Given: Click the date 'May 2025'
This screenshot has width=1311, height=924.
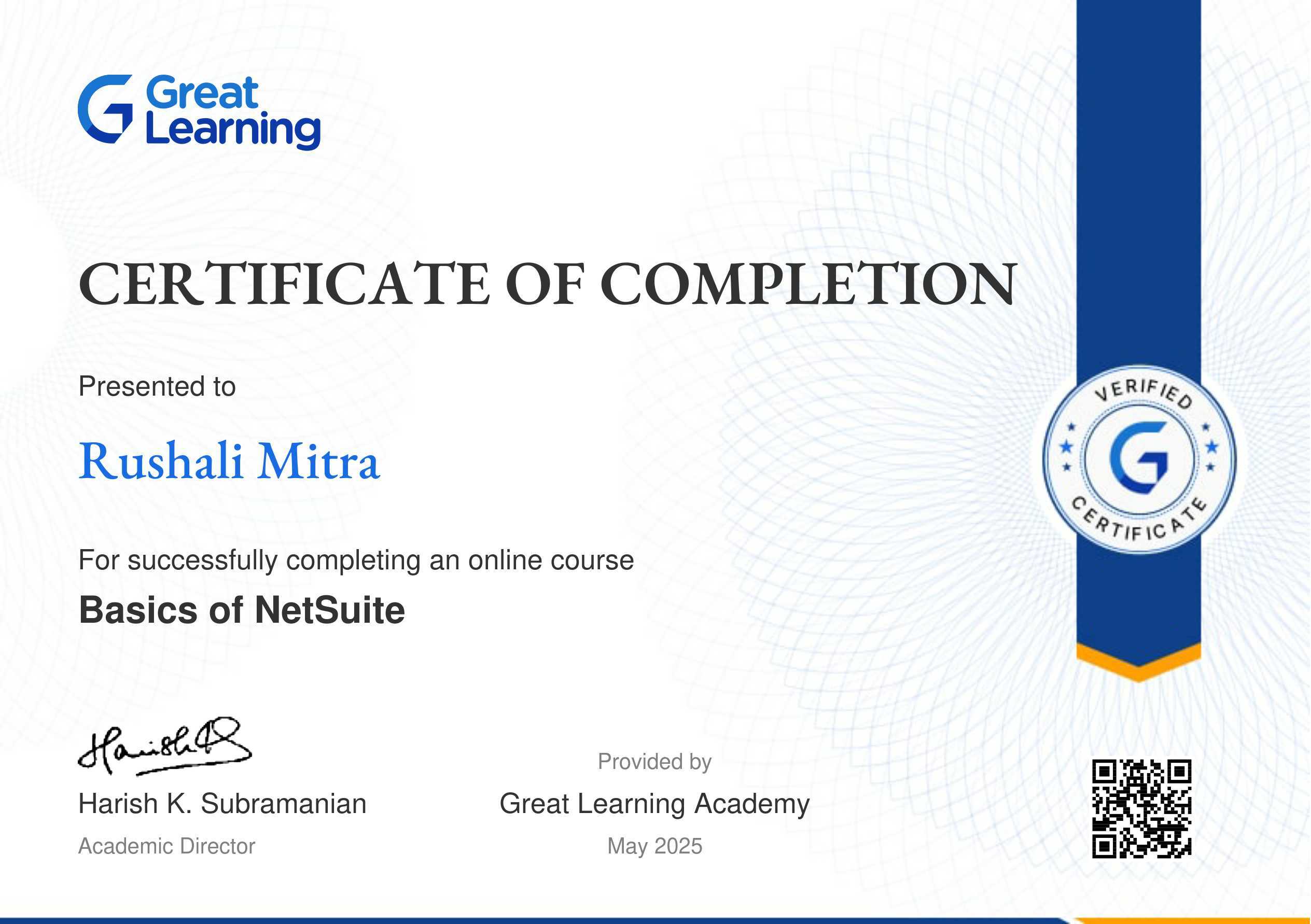Looking at the screenshot, I should tap(654, 846).
